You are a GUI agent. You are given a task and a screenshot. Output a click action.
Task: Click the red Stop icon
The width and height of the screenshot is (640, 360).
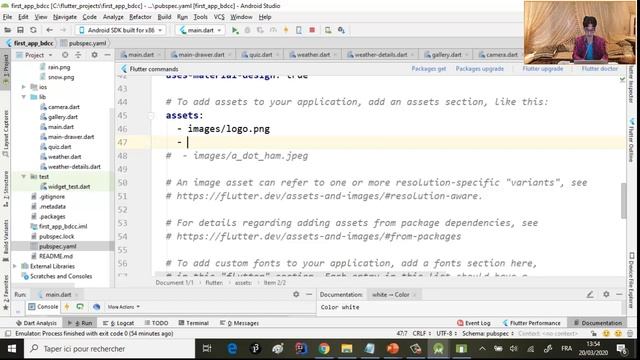click(312, 30)
